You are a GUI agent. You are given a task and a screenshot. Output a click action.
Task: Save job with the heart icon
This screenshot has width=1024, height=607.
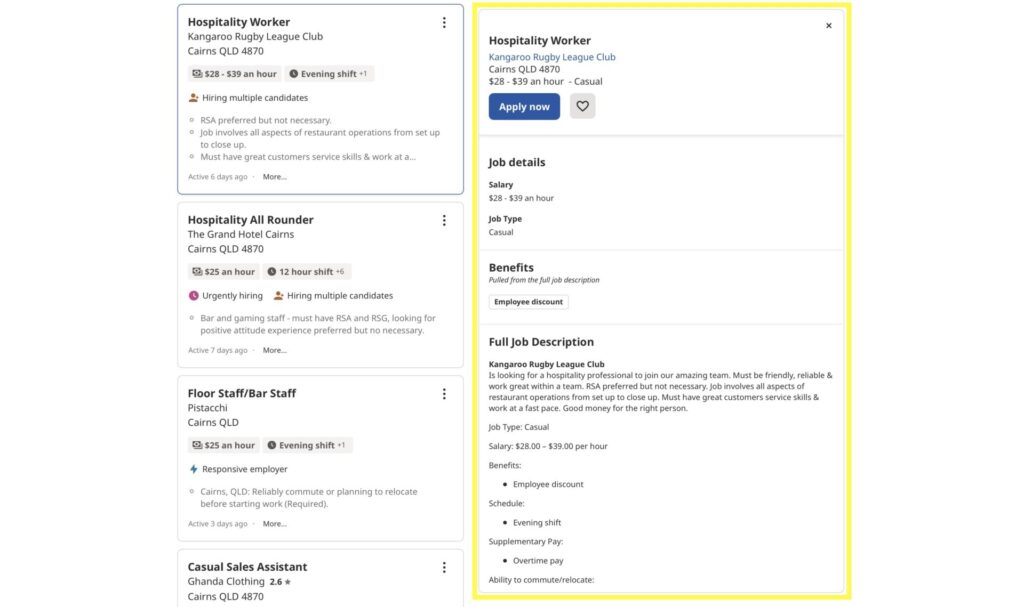[x=582, y=106]
